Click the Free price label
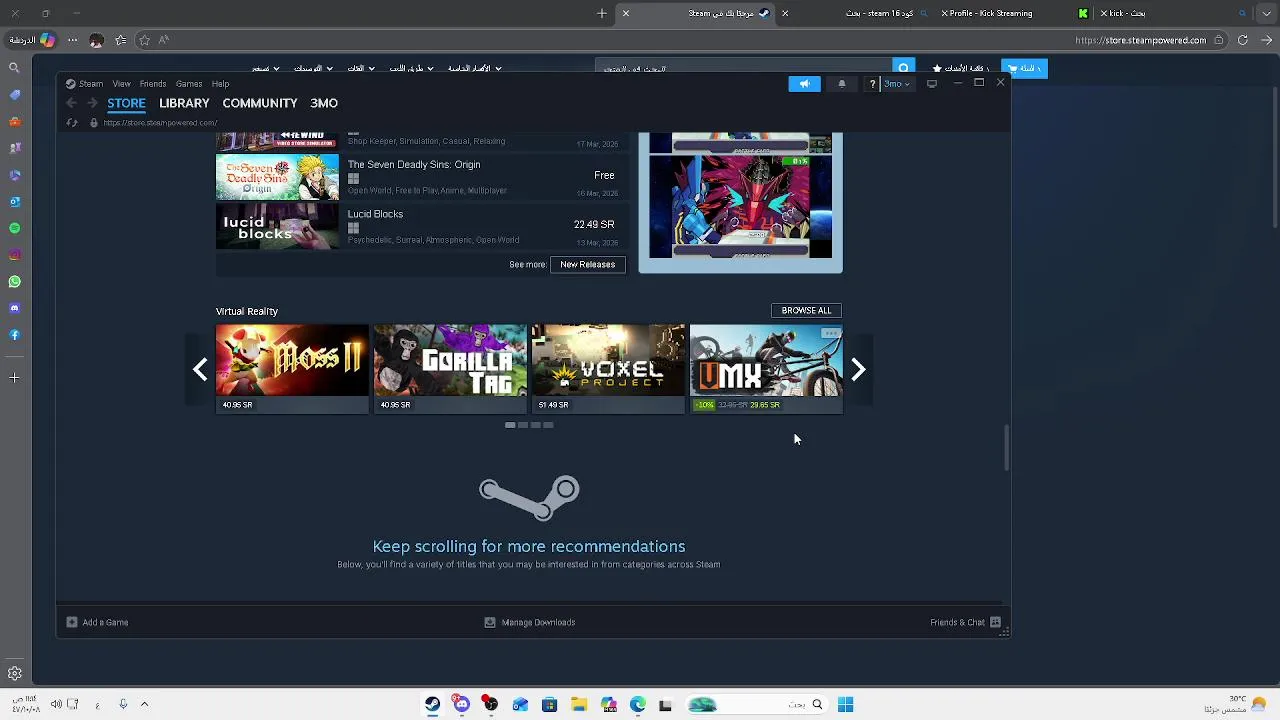This screenshot has width=1280, height=720. coord(604,175)
